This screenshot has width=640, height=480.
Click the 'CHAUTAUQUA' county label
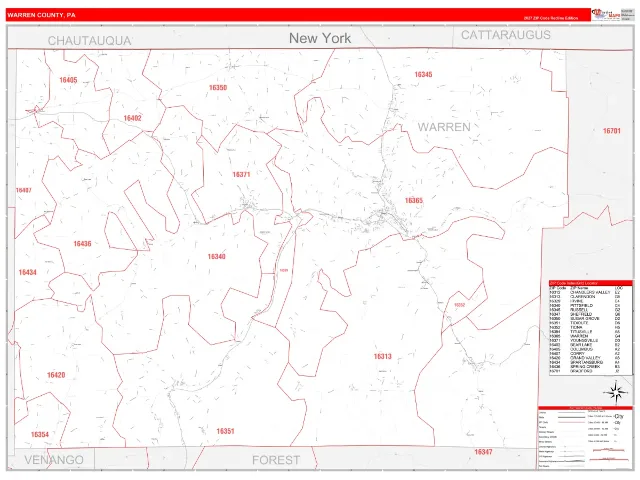pos(89,41)
